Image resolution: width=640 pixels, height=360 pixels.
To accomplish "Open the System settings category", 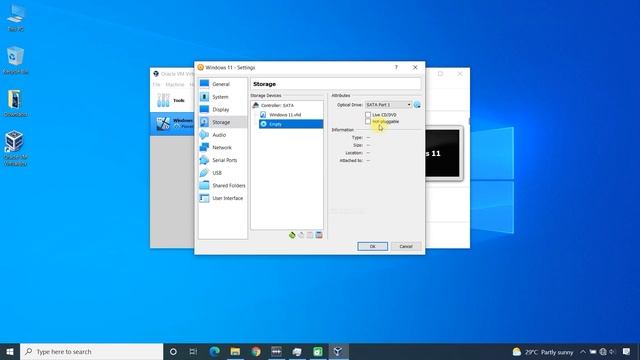I will 222,97.
